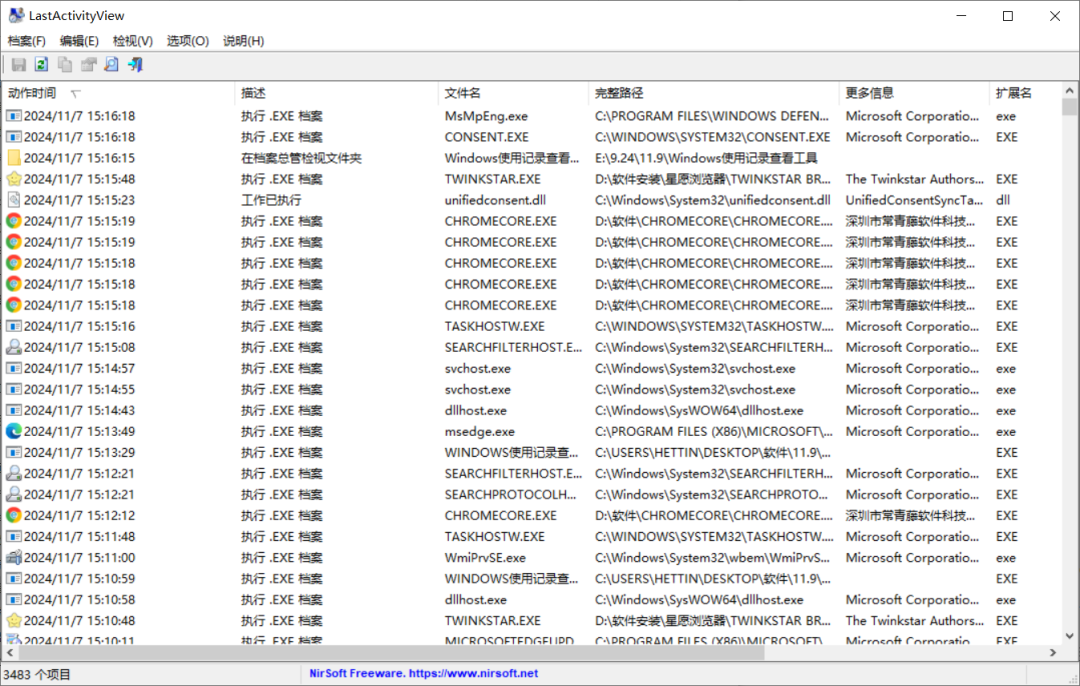Sort by the 完整路径 column header
1080x686 pixels.
click(x=714, y=93)
